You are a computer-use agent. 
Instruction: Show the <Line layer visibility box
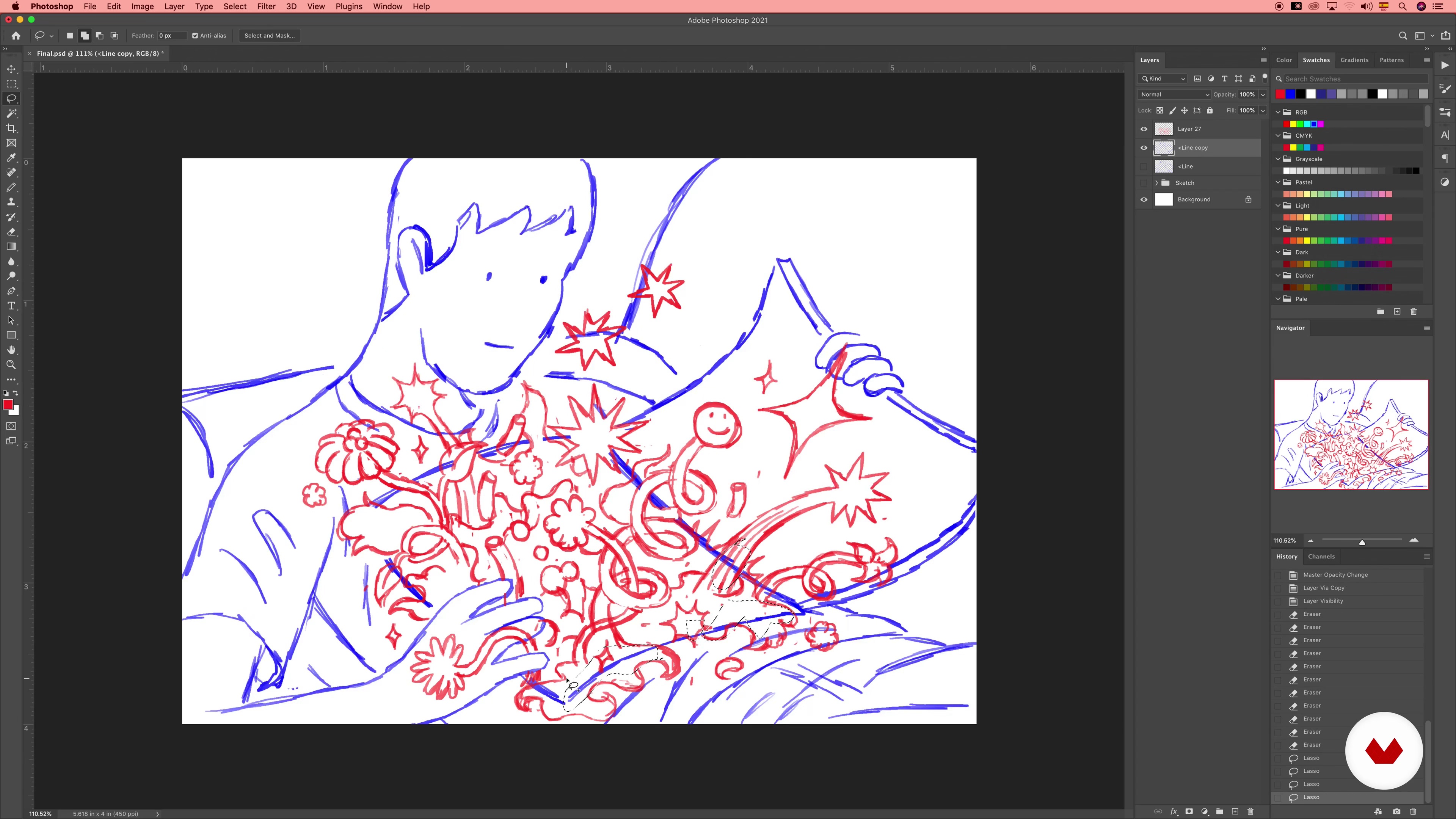(x=1144, y=166)
